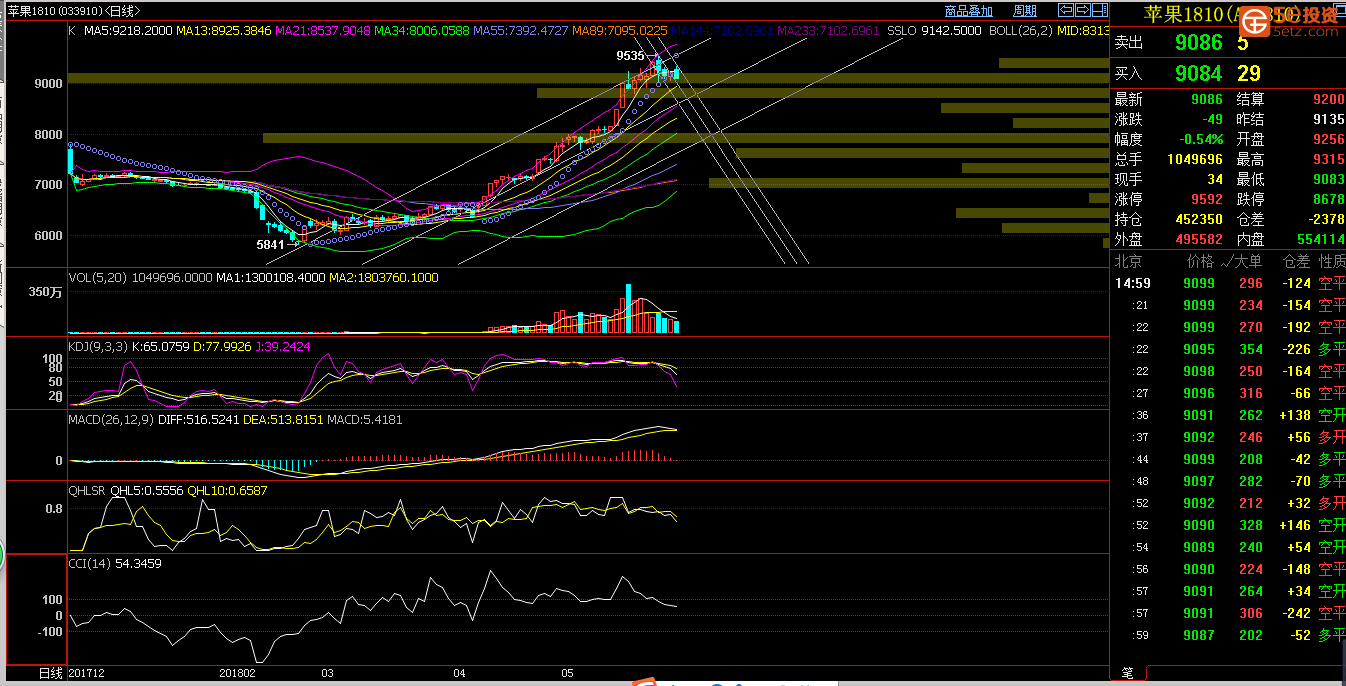1346x686 pixels.
Task: Click the MA89:7095.0225 indicator label
Action: (620, 30)
